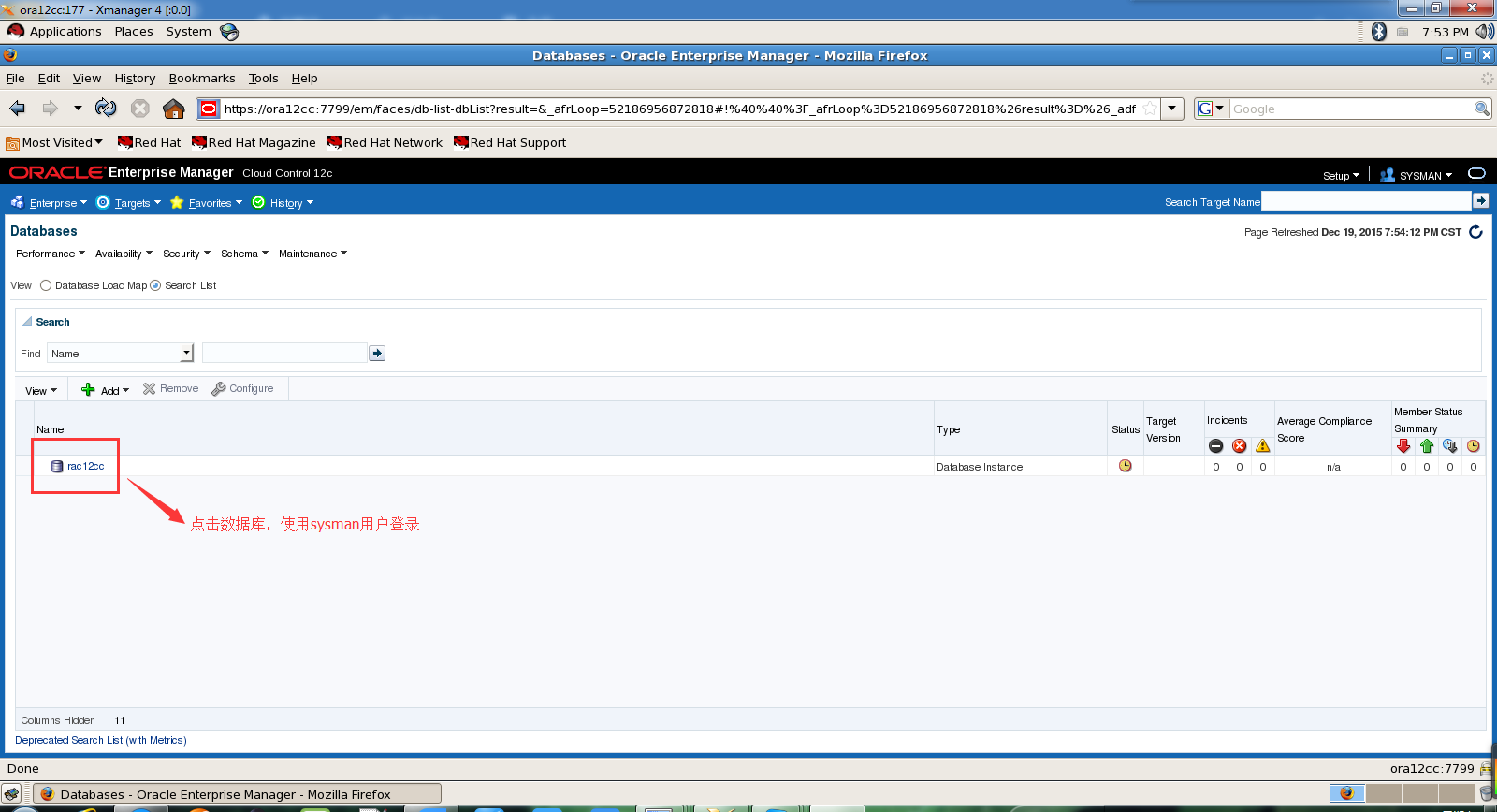This screenshot has height=812, width=1497.
Task: Open the URL history dropdown arrow
Action: point(1172,109)
